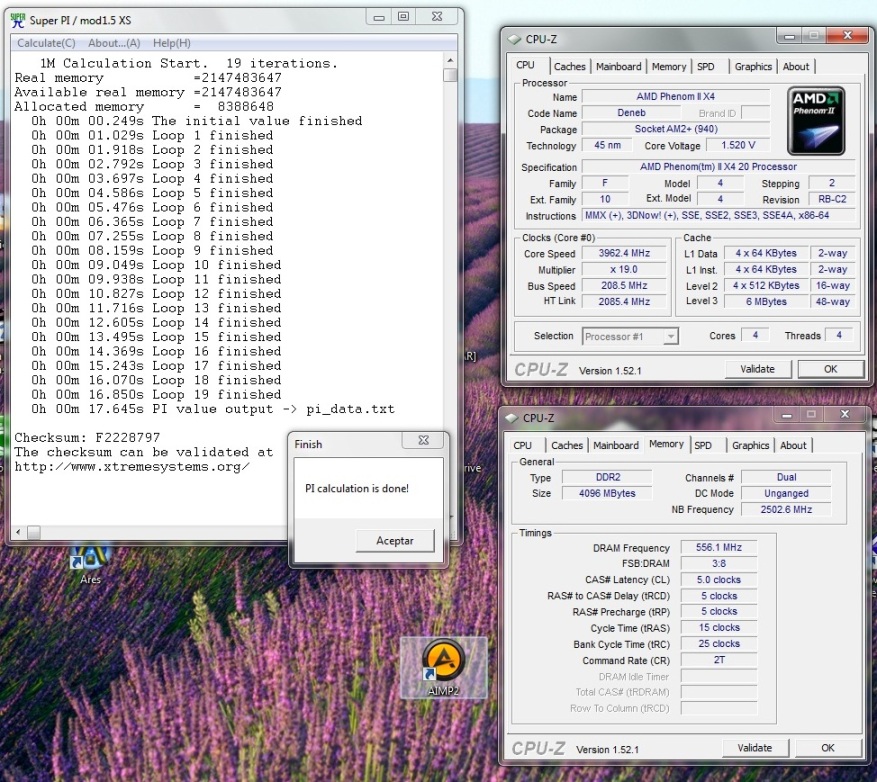Click the AMD Phenom II logo image
Screen dimensions: 877x782
coord(816,120)
